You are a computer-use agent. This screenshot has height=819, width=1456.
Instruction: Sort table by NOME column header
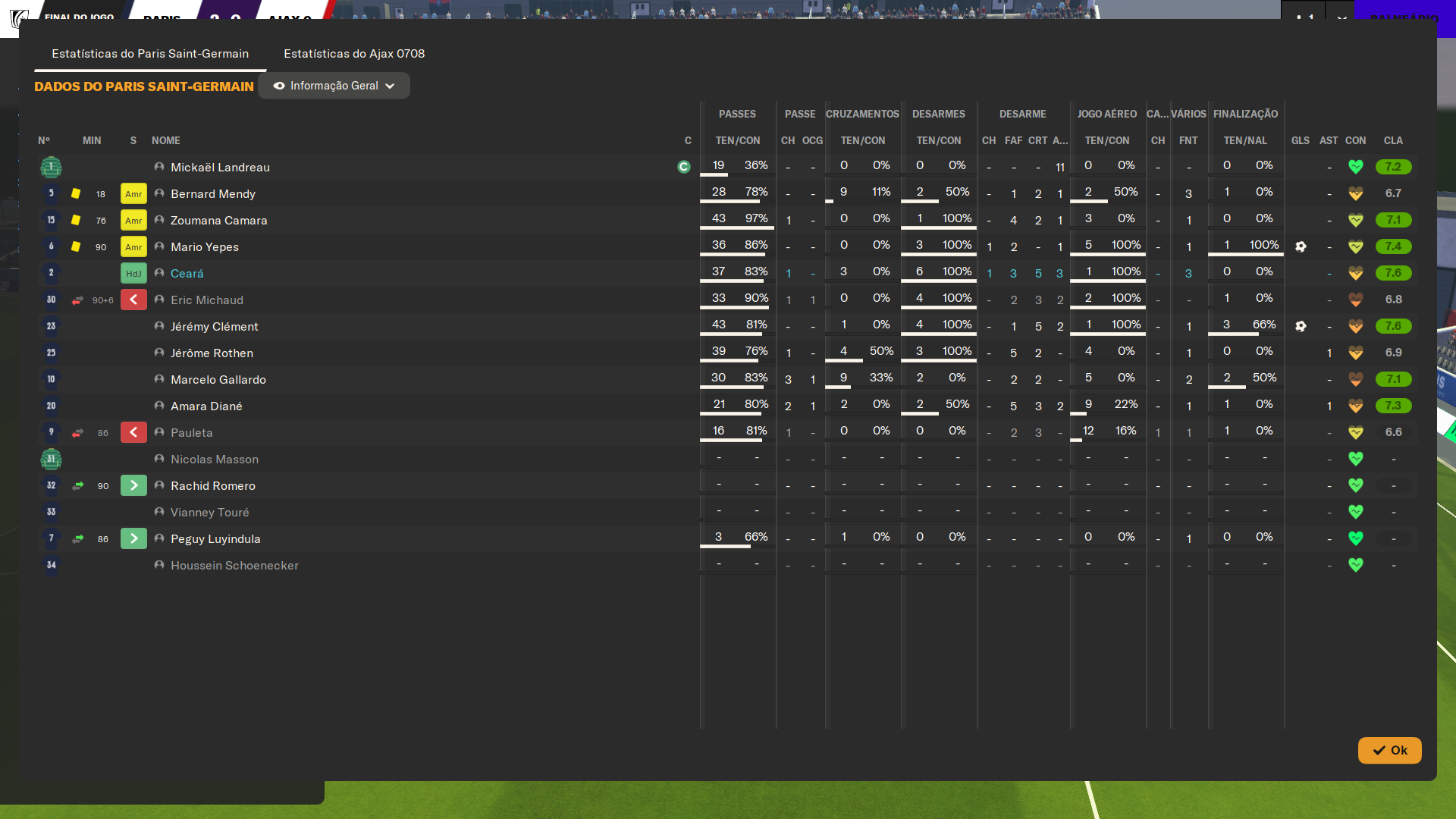pos(165,140)
